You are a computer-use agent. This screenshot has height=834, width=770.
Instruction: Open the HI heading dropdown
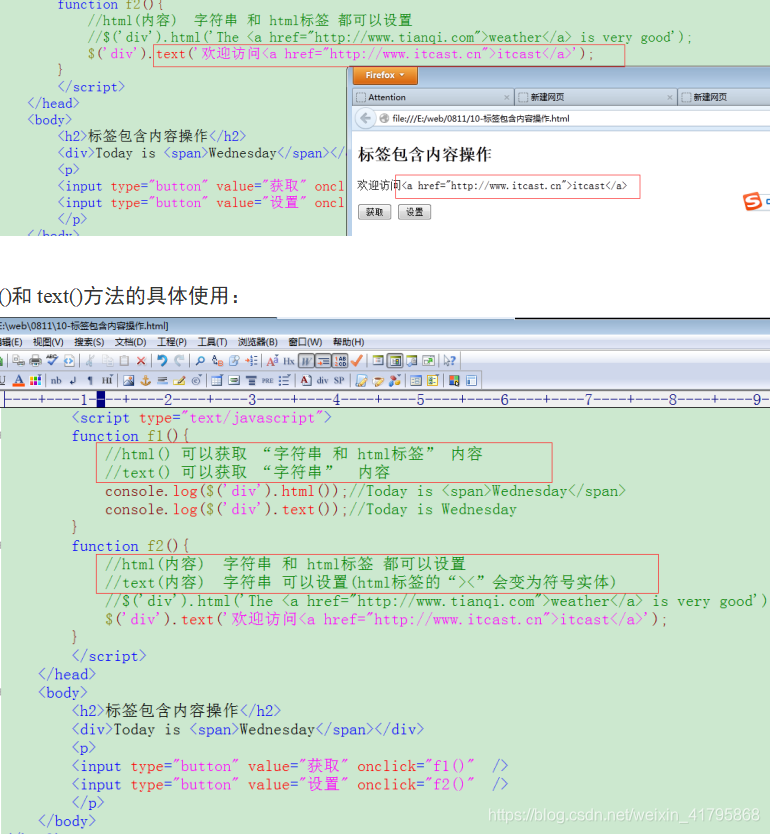click(107, 380)
